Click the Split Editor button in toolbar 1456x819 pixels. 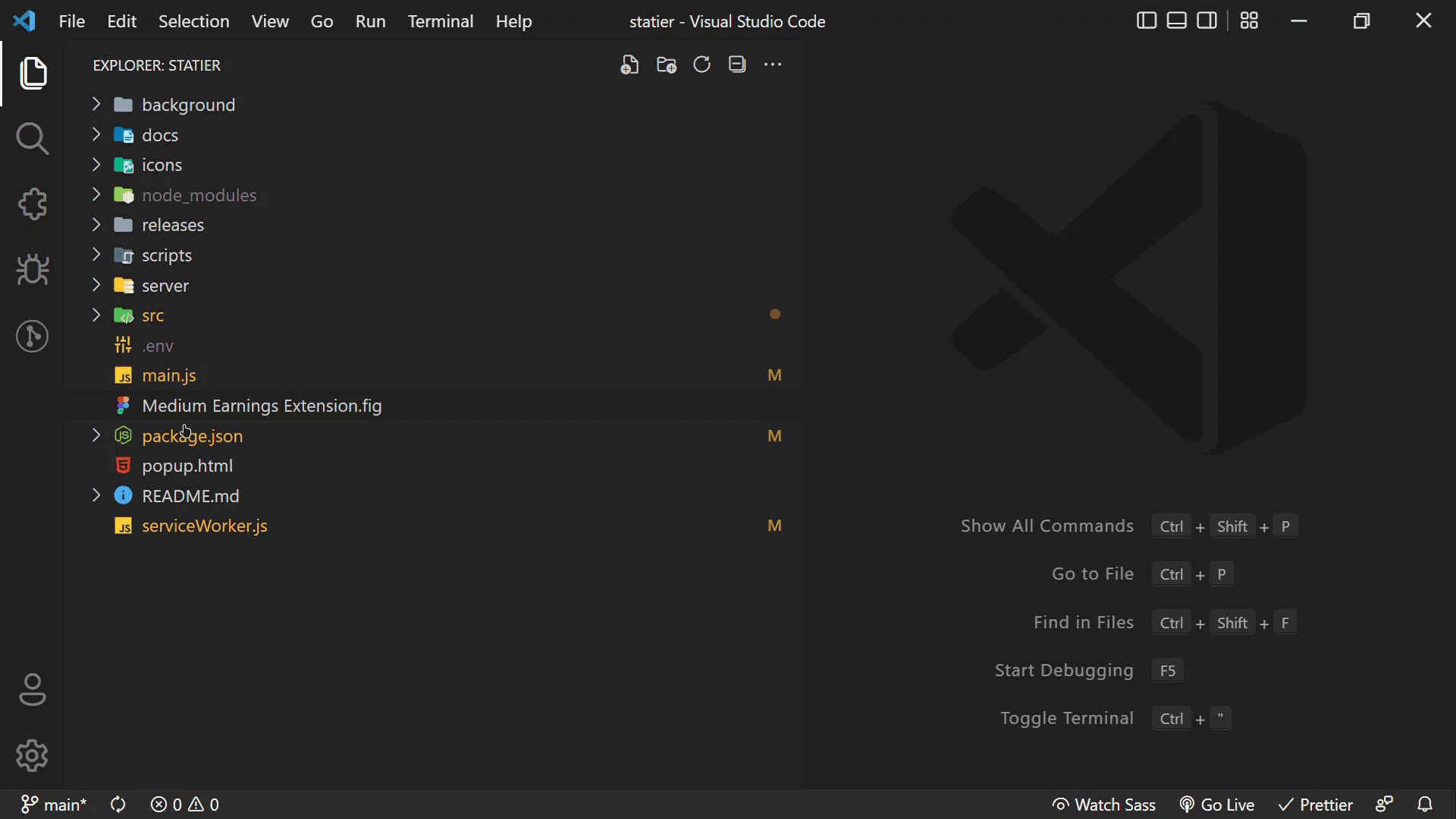(x=1207, y=20)
